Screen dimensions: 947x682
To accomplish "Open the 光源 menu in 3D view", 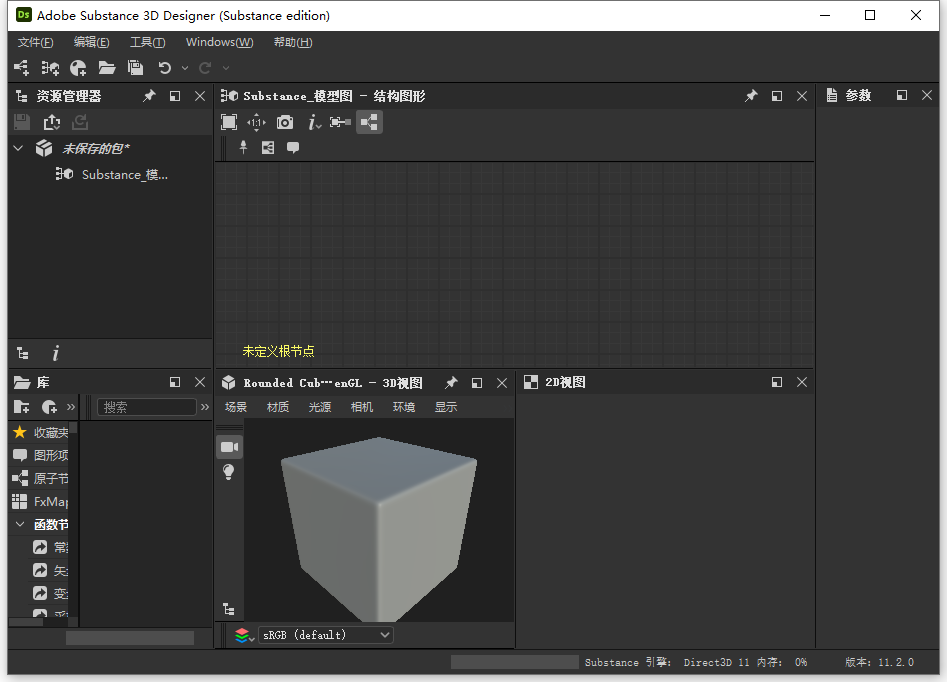I will 319,407.
